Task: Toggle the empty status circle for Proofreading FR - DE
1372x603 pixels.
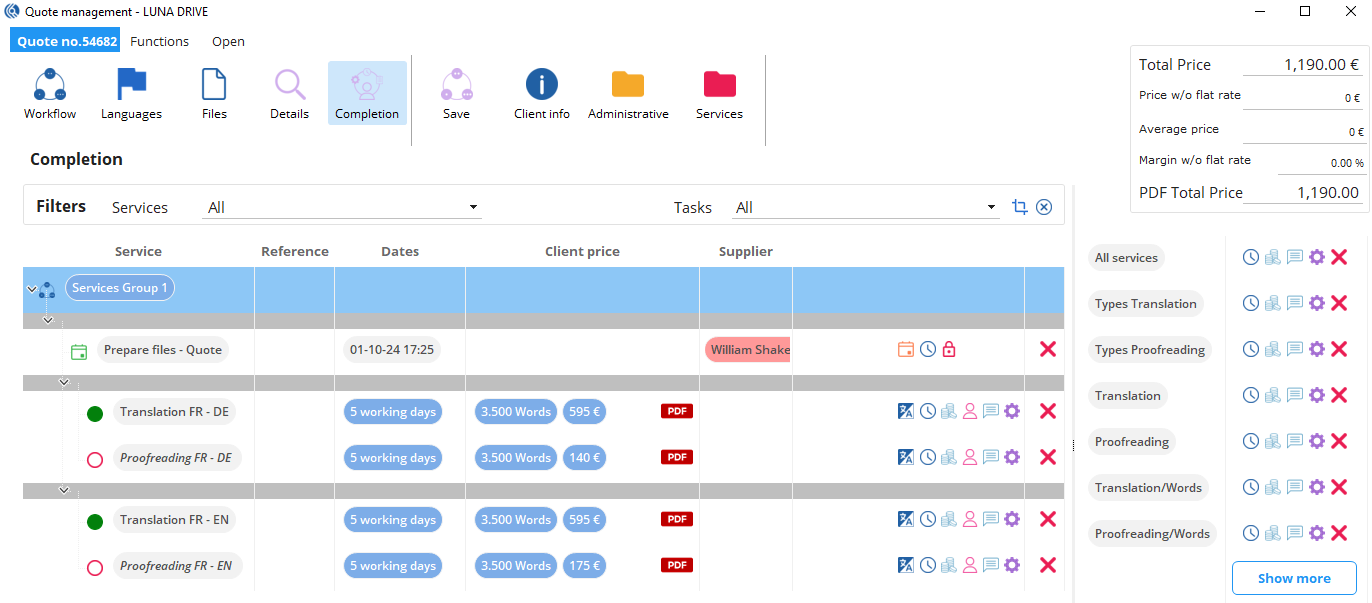Action: [95, 459]
